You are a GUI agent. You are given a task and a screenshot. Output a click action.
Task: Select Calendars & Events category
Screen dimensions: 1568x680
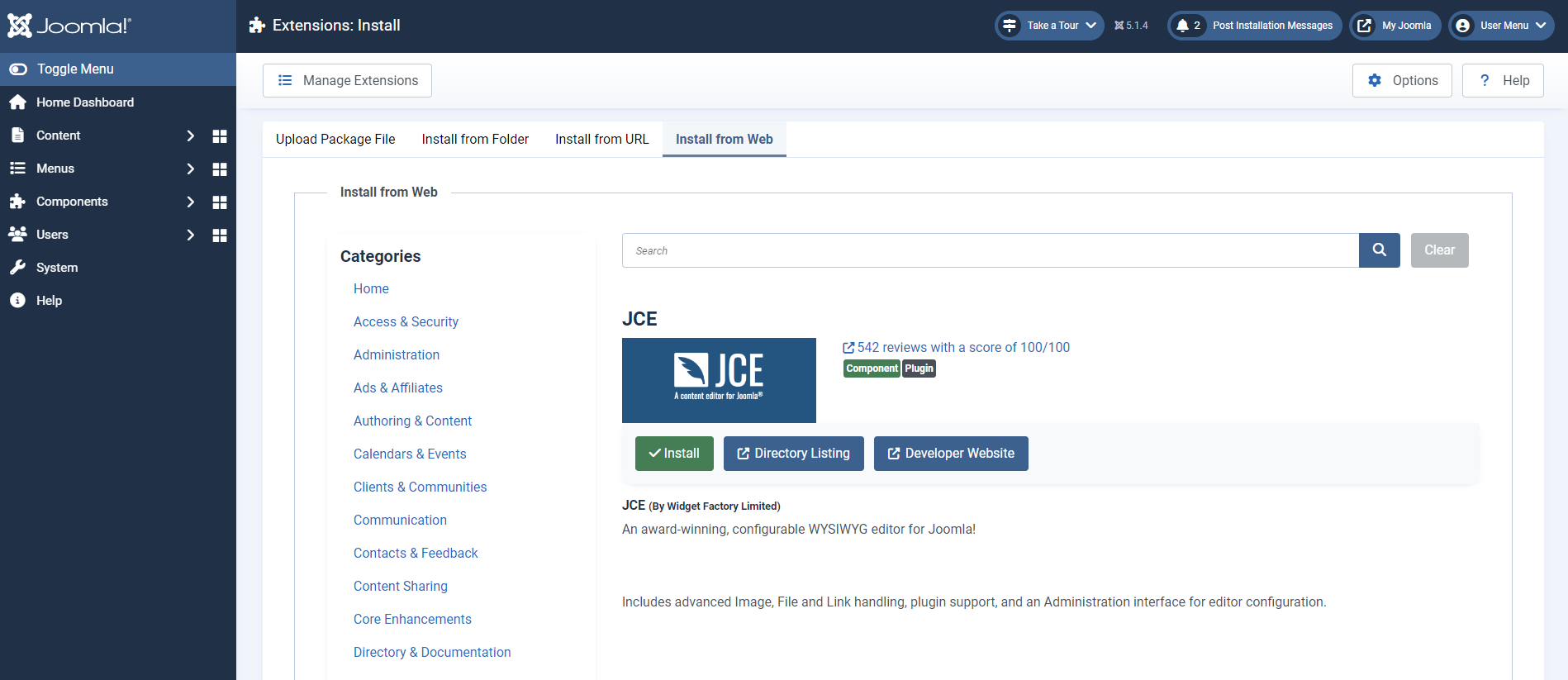click(410, 454)
